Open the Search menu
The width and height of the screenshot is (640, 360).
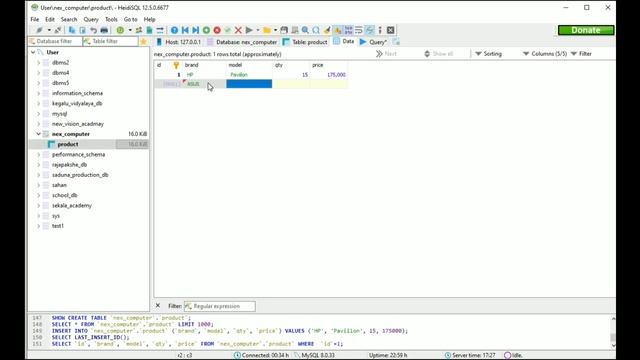[69, 19]
